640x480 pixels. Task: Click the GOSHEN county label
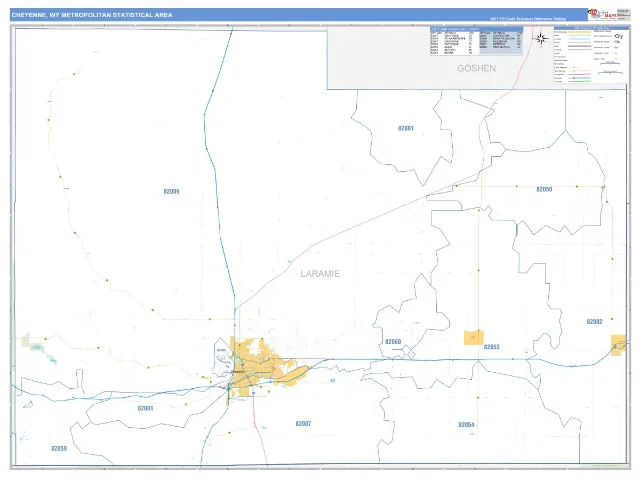tap(476, 68)
